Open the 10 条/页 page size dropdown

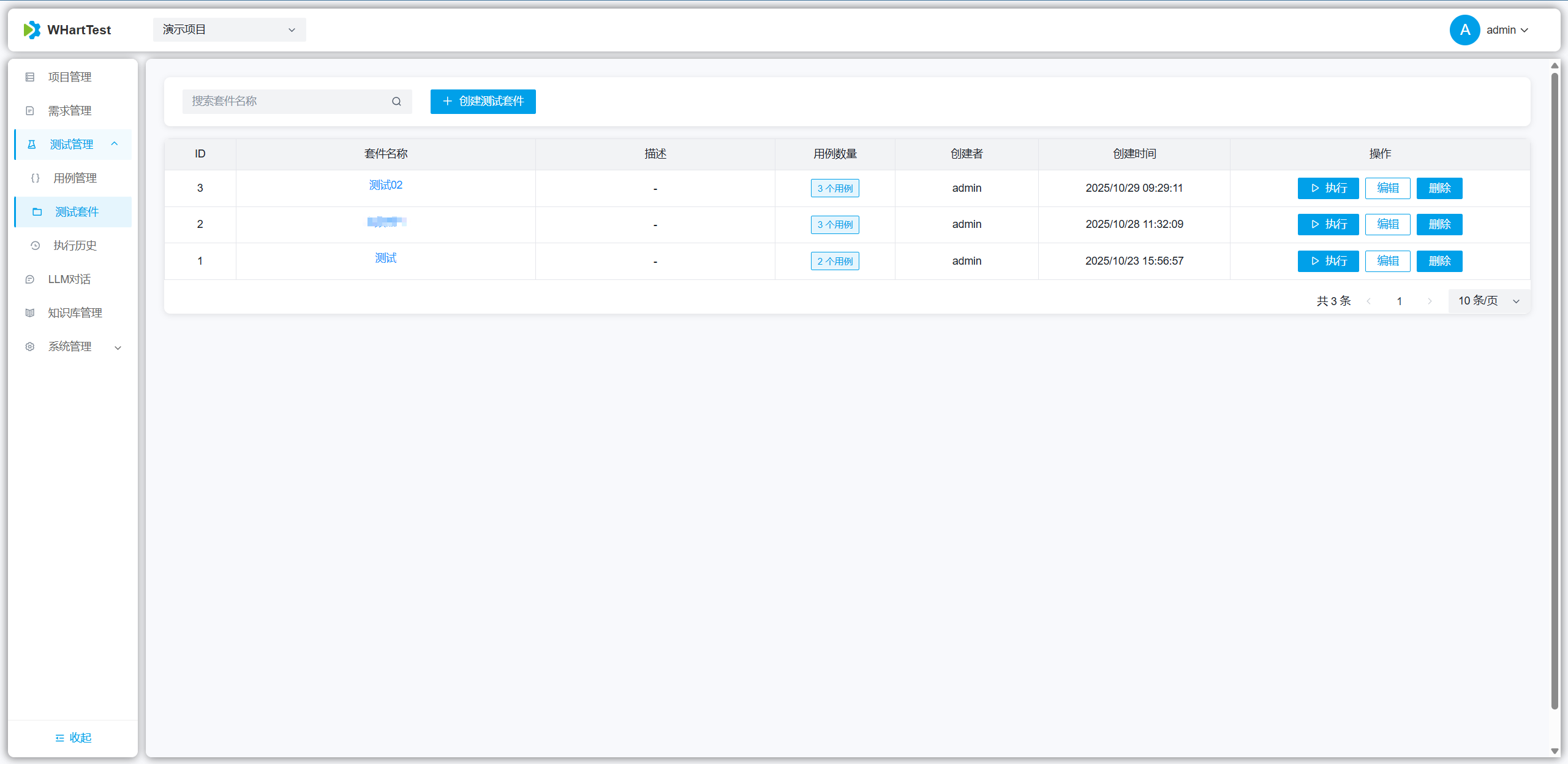click(1488, 301)
